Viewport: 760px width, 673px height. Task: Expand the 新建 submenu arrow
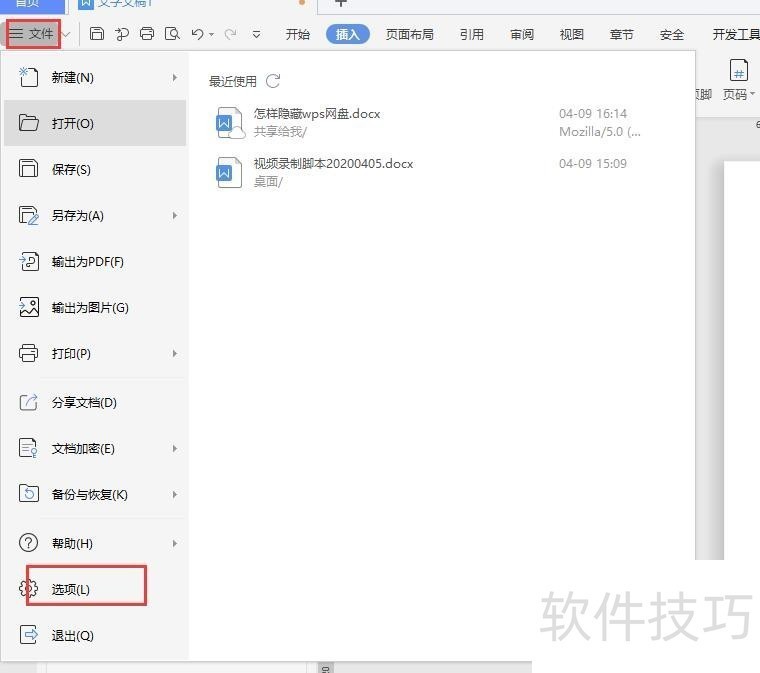tap(175, 78)
